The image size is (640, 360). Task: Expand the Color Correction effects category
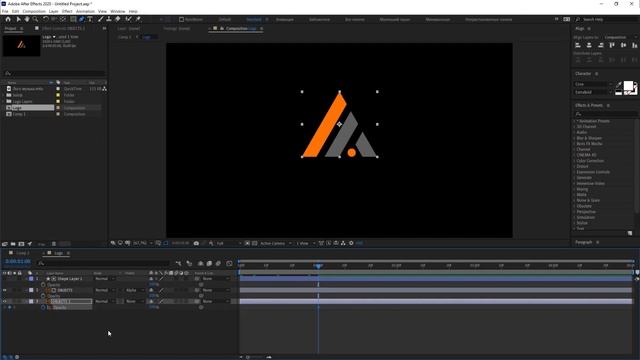click(574, 161)
